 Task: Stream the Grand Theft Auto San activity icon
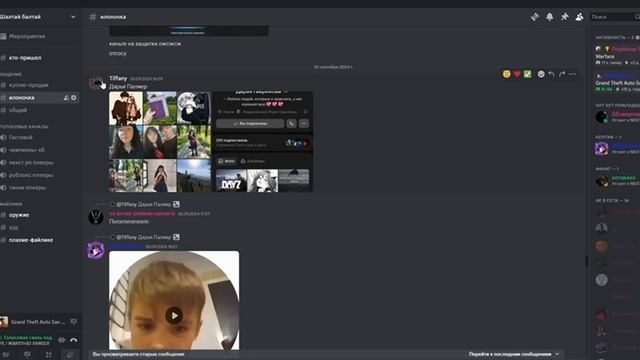(x=74, y=322)
